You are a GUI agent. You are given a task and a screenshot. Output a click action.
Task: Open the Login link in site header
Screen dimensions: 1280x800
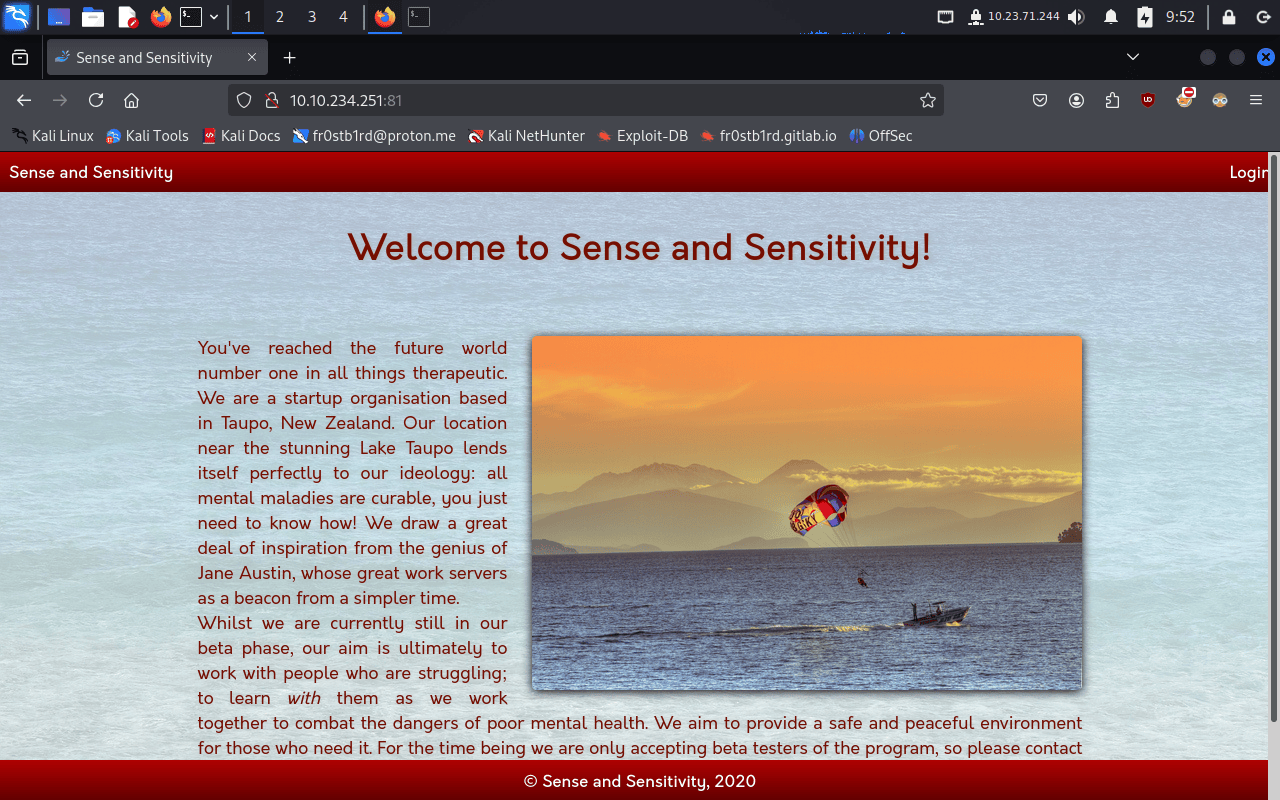[1248, 172]
